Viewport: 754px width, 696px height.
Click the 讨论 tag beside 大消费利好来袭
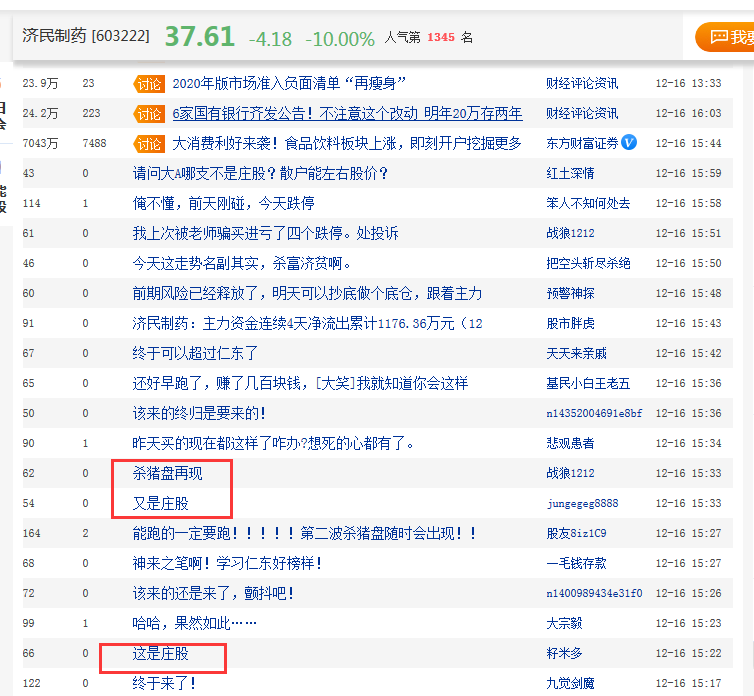(149, 144)
